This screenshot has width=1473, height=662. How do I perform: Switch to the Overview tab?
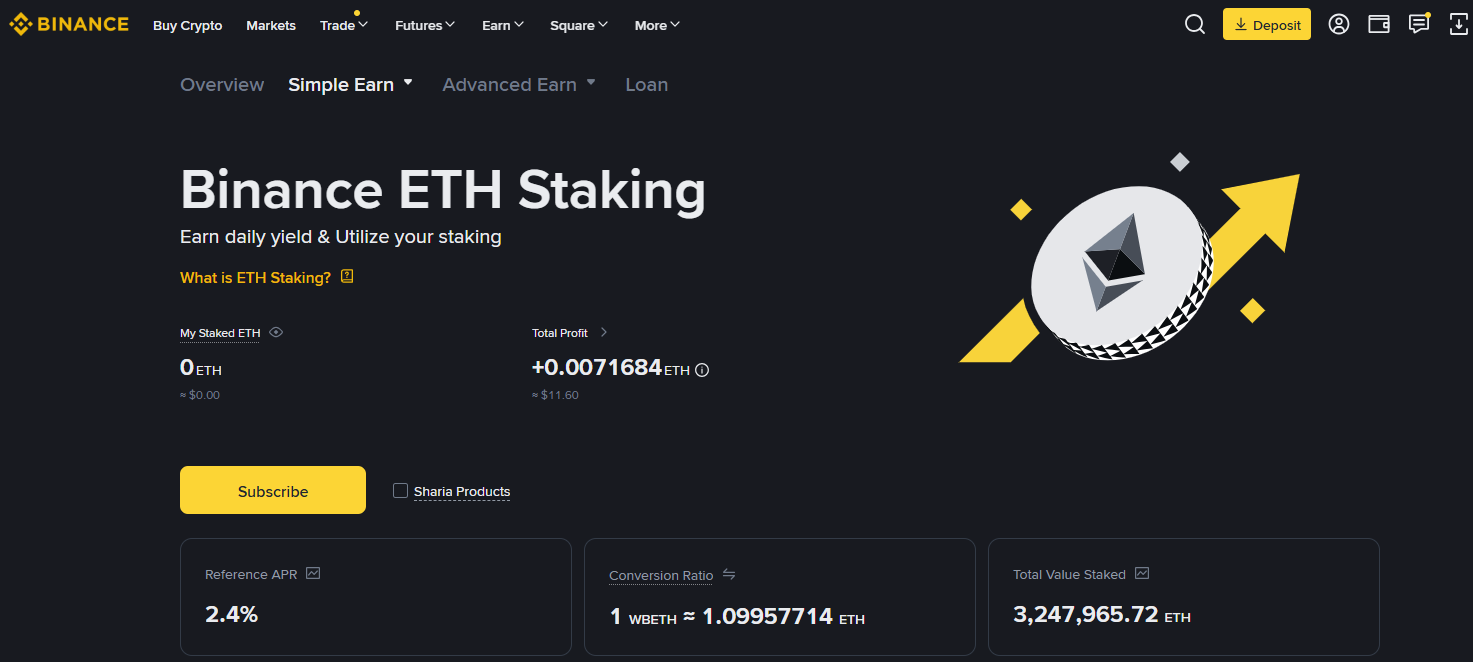point(222,85)
